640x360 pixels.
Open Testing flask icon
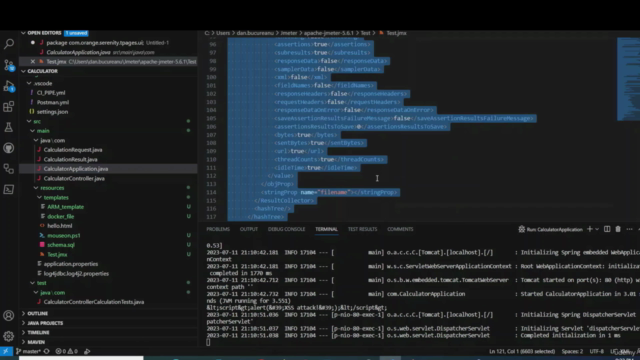point(9,127)
